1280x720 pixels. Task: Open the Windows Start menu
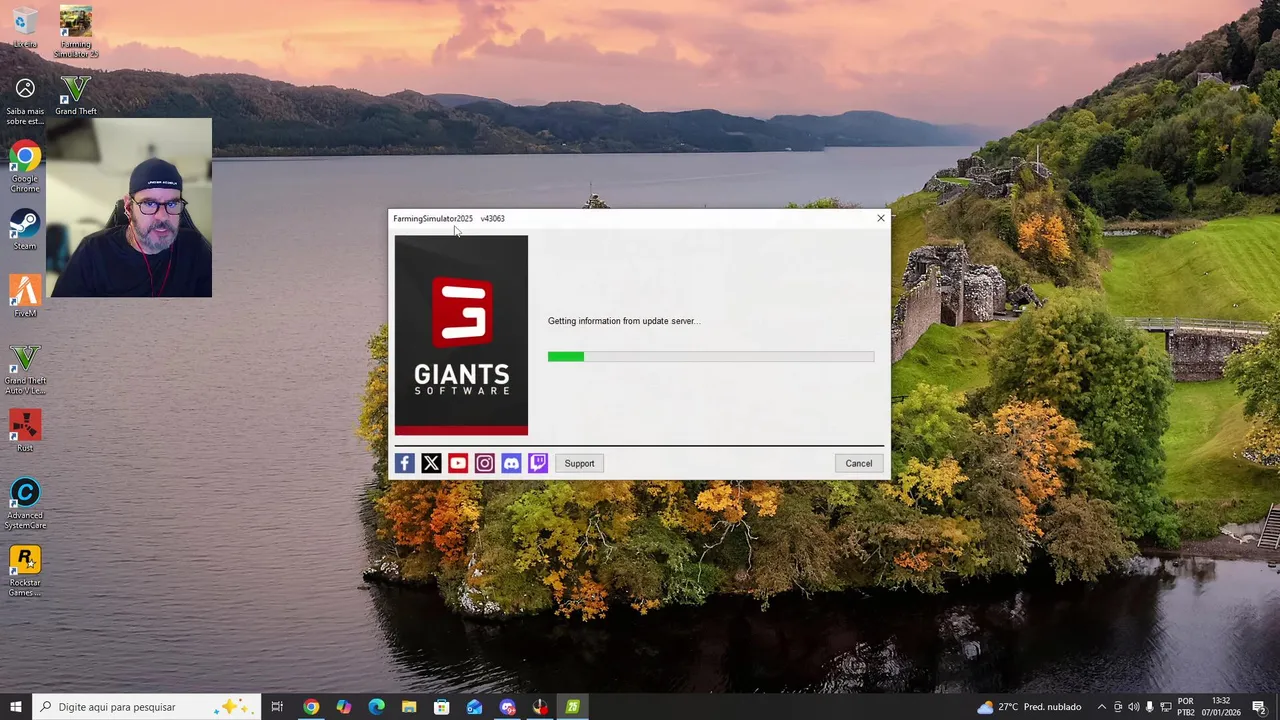pyautogui.click(x=15, y=707)
